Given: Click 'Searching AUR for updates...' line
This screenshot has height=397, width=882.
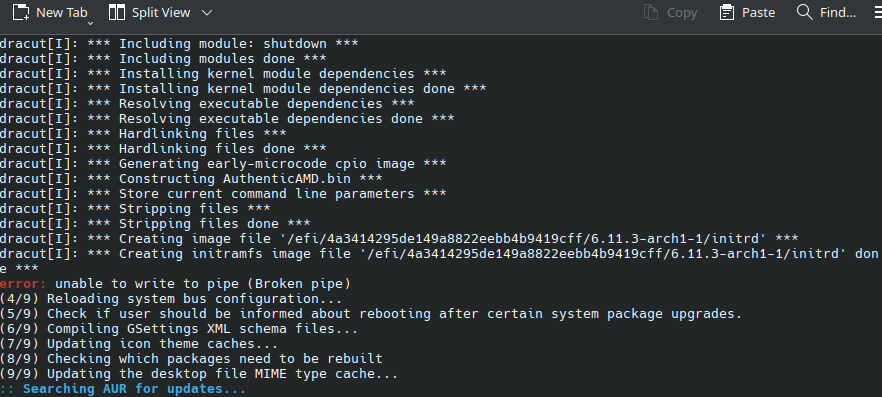Looking at the screenshot, I should [x=134, y=389].
